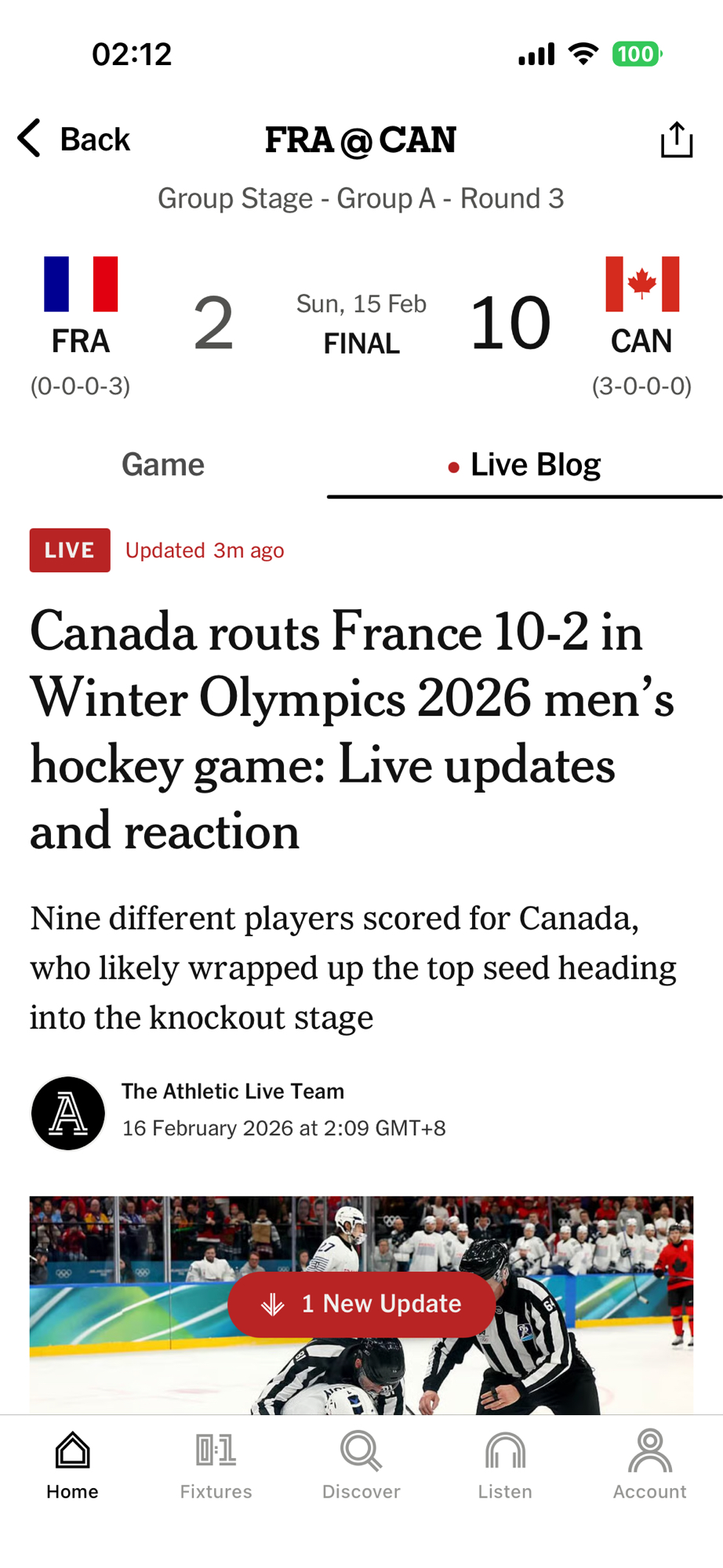
Task: Switch to the Game tab
Action: click(163, 465)
